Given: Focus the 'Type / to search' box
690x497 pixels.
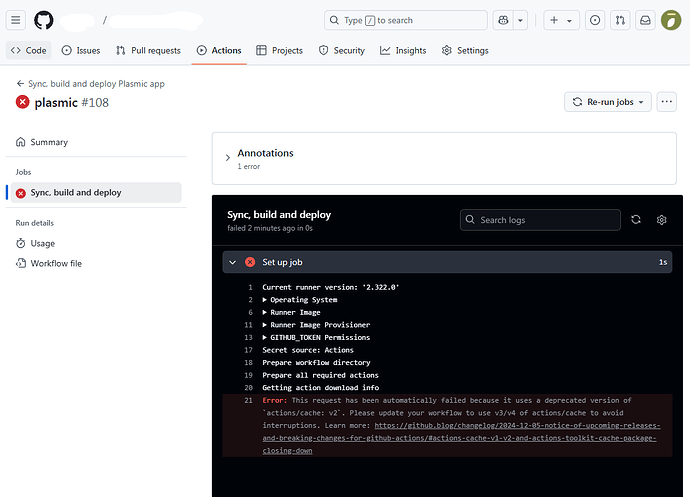Looking at the screenshot, I should 406,20.
